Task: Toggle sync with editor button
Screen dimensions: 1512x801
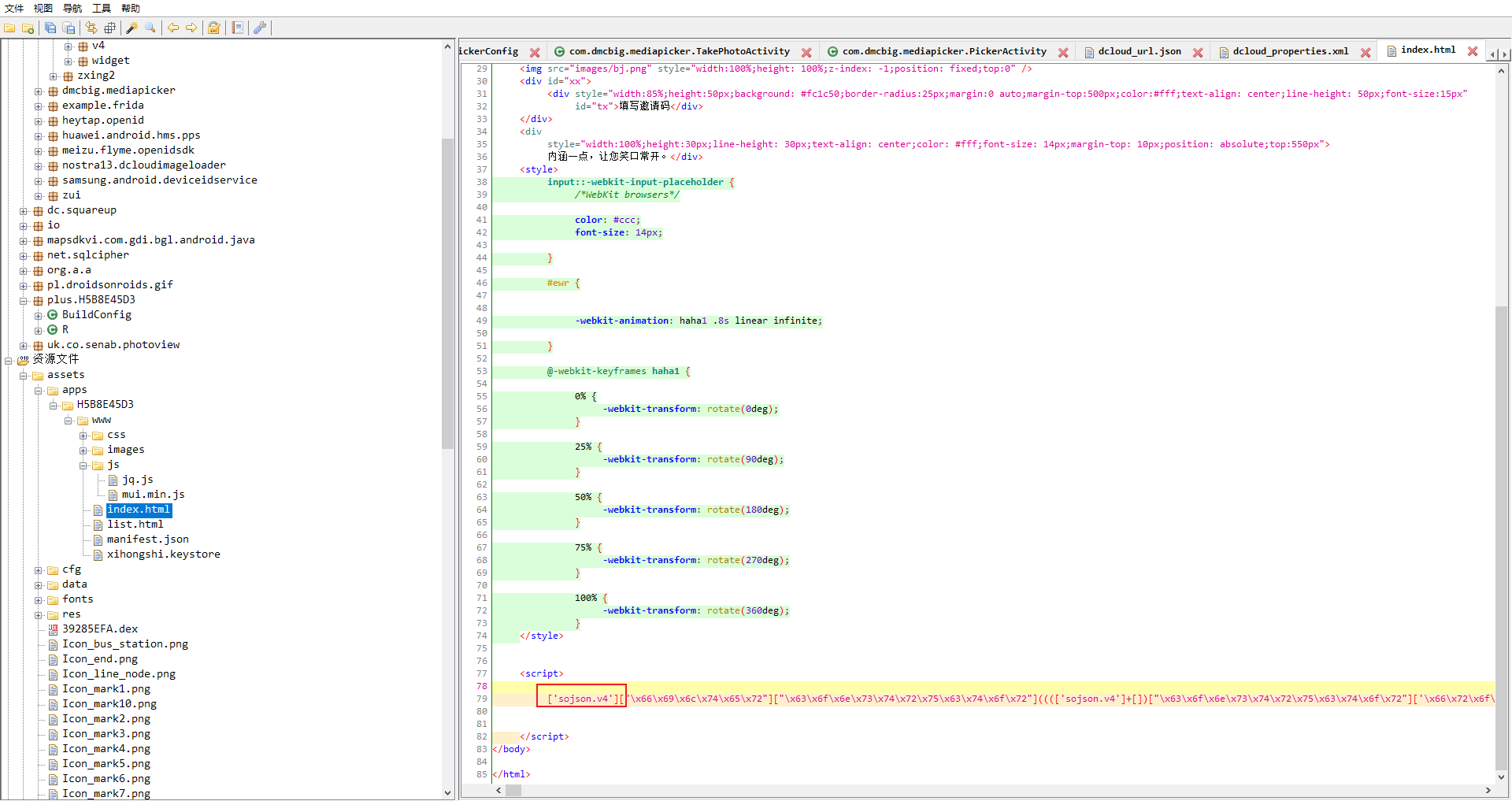Action: (91, 28)
